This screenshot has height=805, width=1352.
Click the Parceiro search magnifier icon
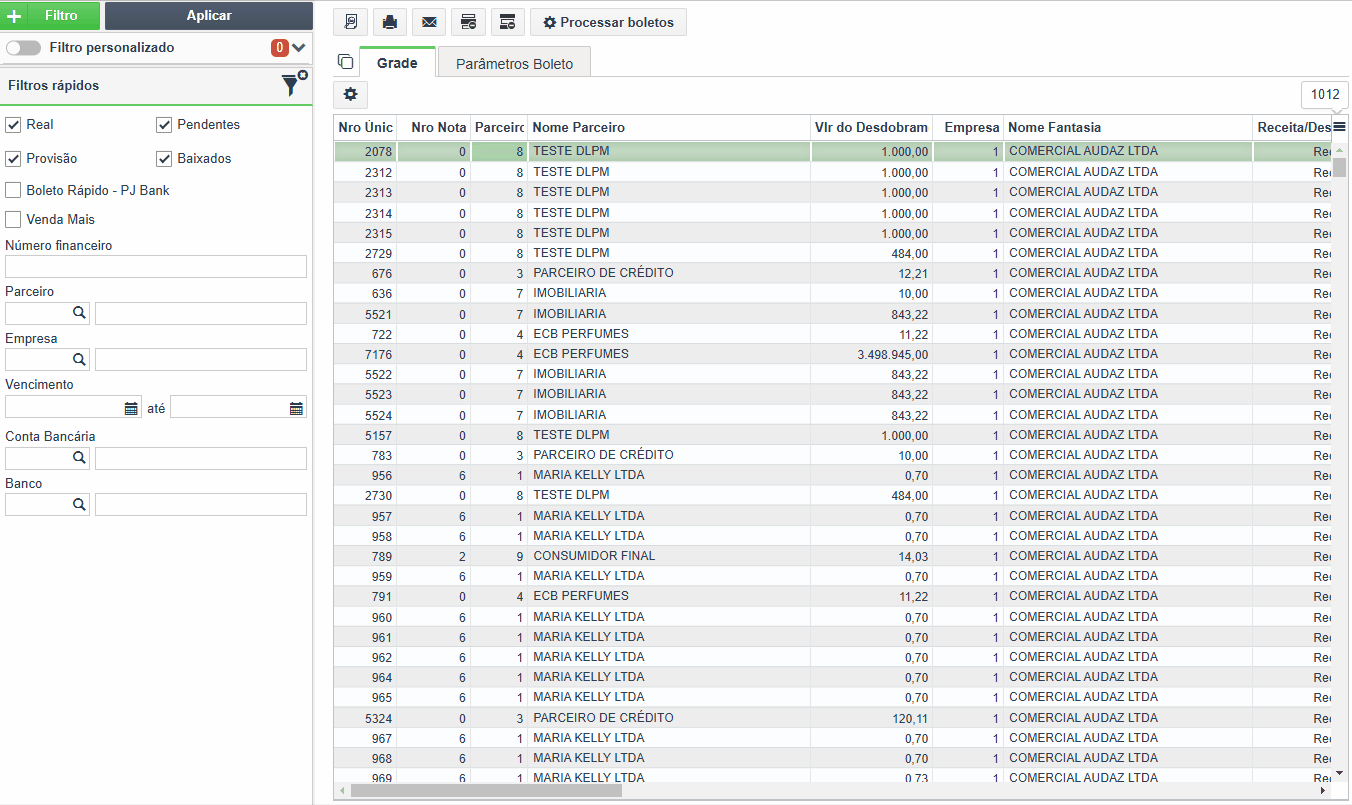click(79, 313)
